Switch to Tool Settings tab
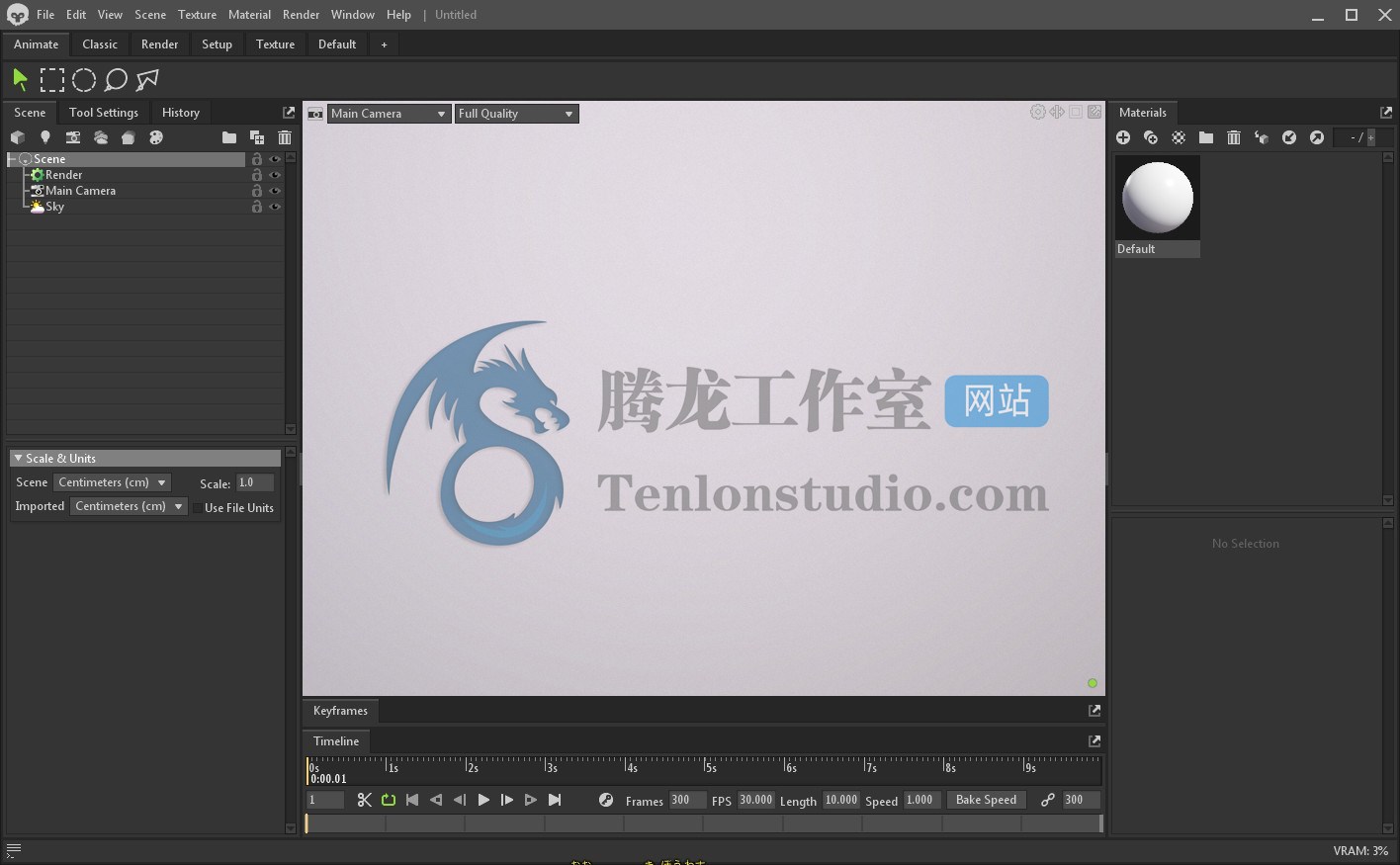The width and height of the screenshot is (1400, 865). (104, 113)
